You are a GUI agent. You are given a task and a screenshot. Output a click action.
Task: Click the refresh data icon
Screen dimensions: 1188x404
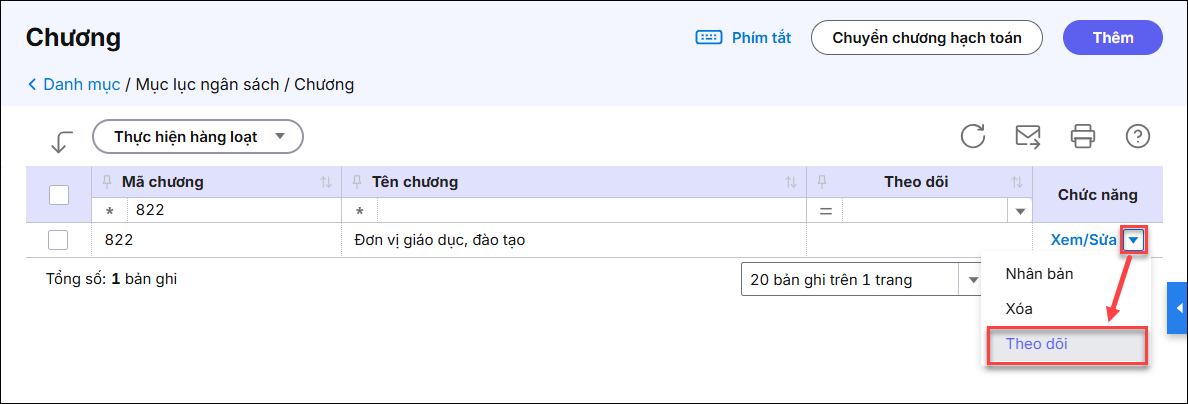[973, 136]
